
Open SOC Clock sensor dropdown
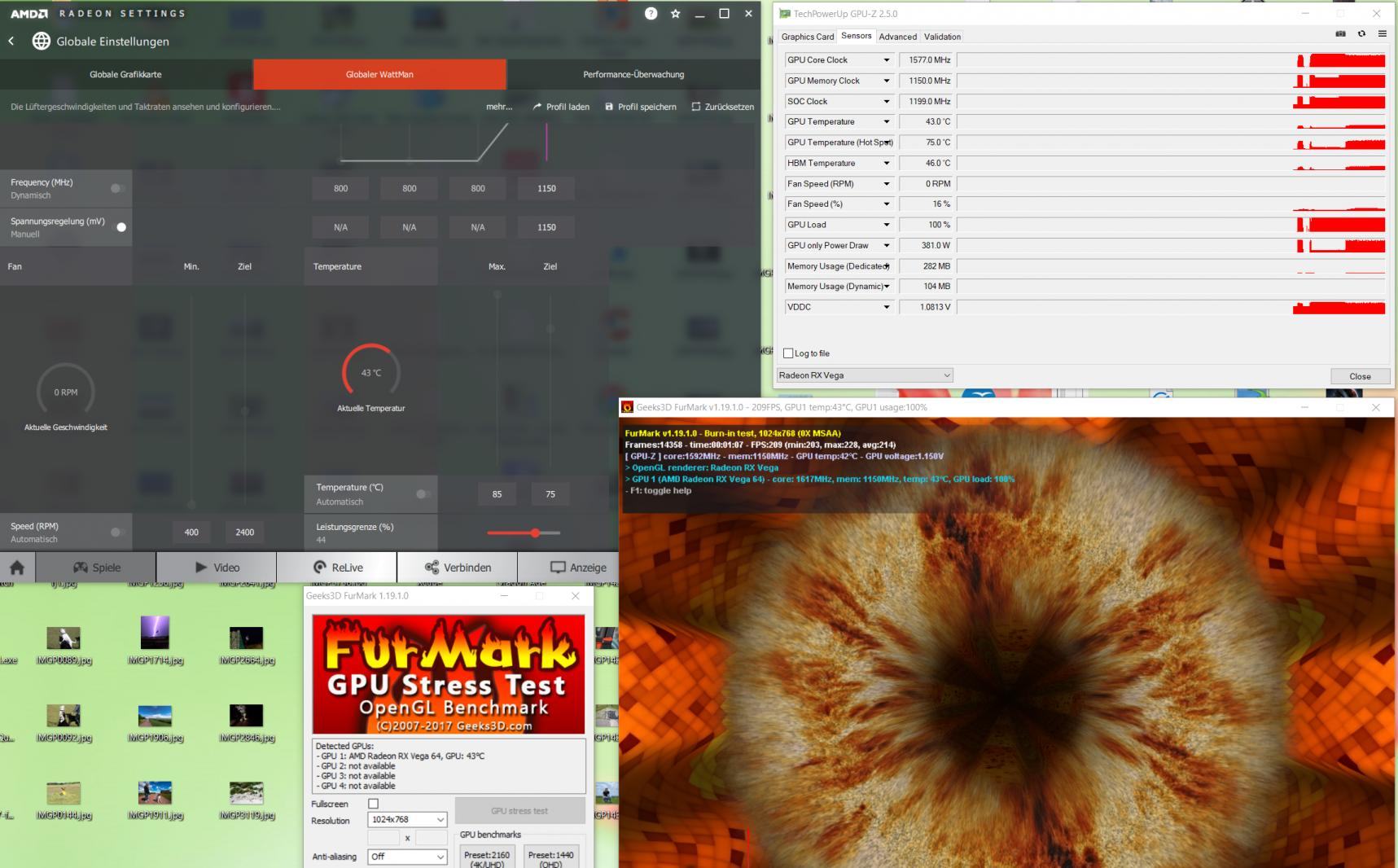(x=887, y=102)
